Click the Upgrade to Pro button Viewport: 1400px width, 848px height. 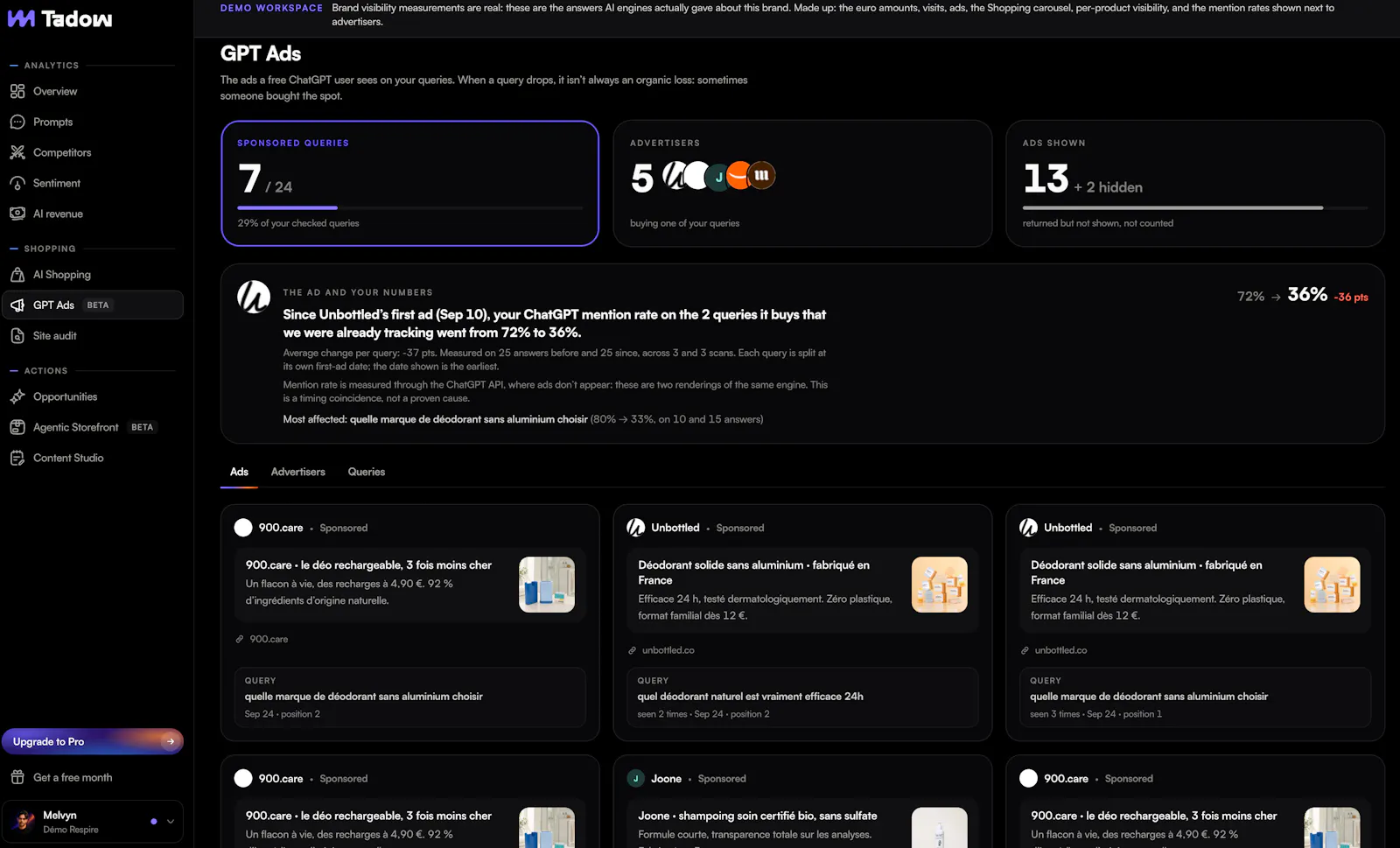pos(93,741)
